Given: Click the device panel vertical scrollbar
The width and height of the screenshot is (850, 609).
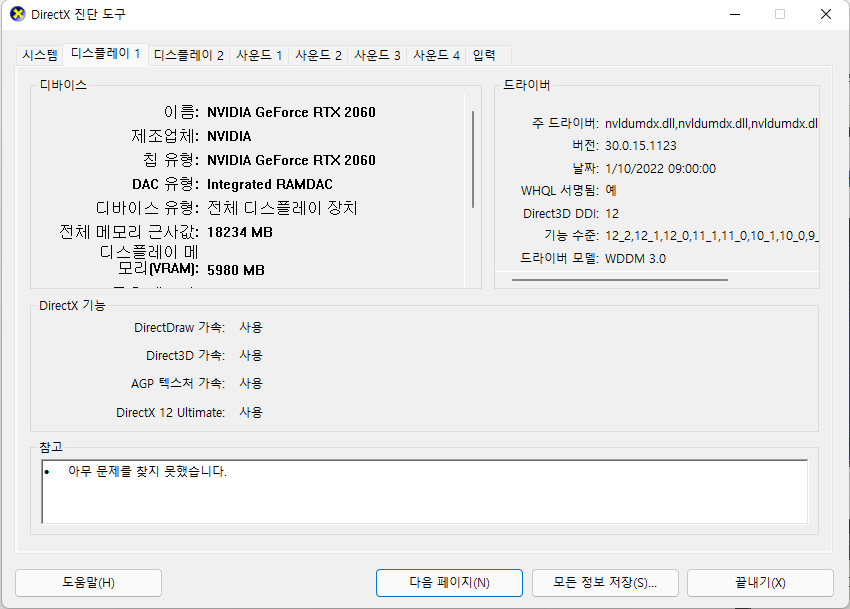Looking at the screenshot, I should (473, 159).
